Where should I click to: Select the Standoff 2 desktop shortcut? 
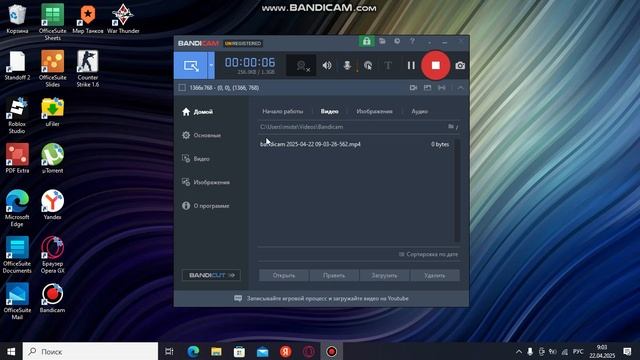pyautogui.click(x=17, y=66)
